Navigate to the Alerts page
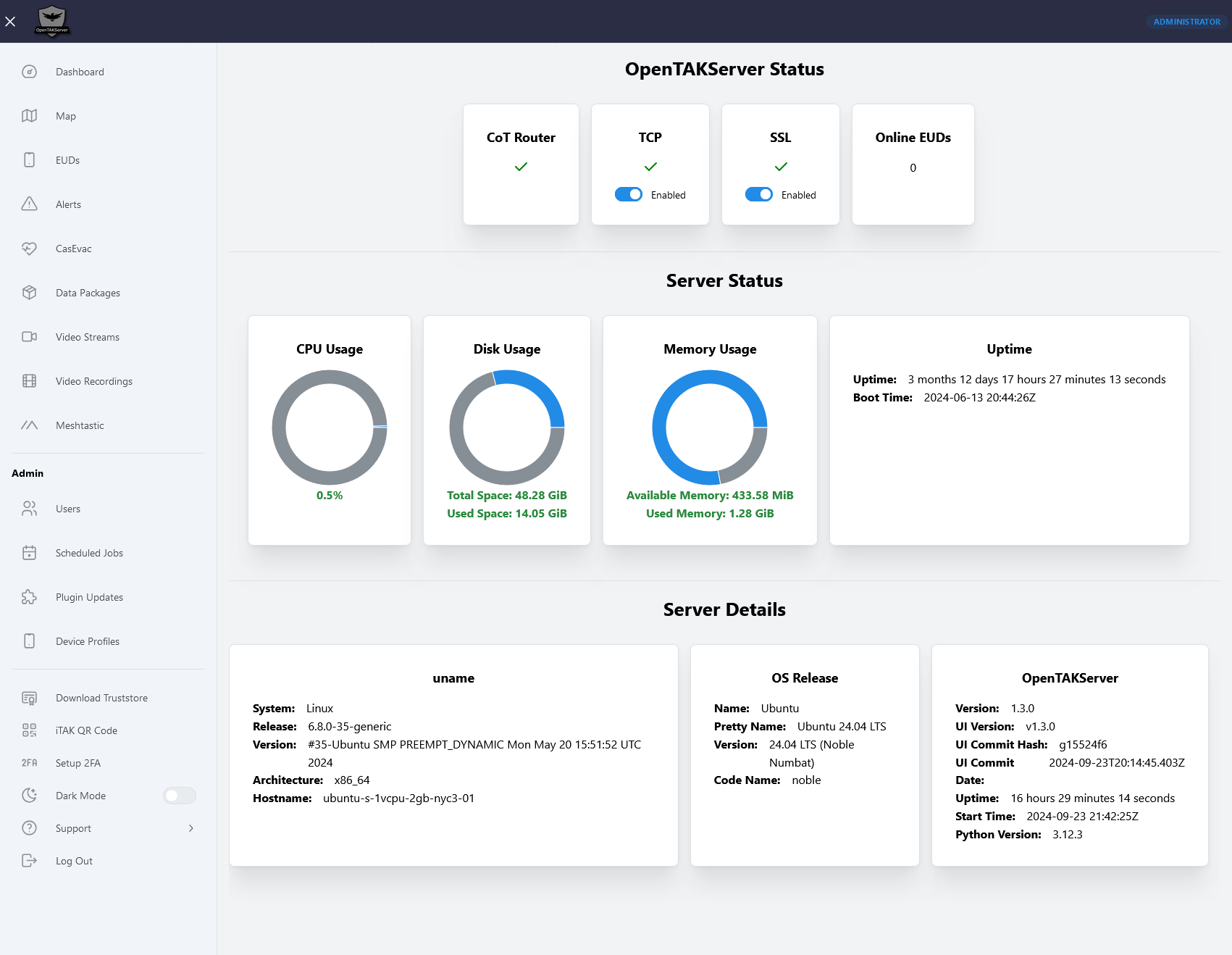The width and height of the screenshot is (1232, 955). tap(69, 204)
